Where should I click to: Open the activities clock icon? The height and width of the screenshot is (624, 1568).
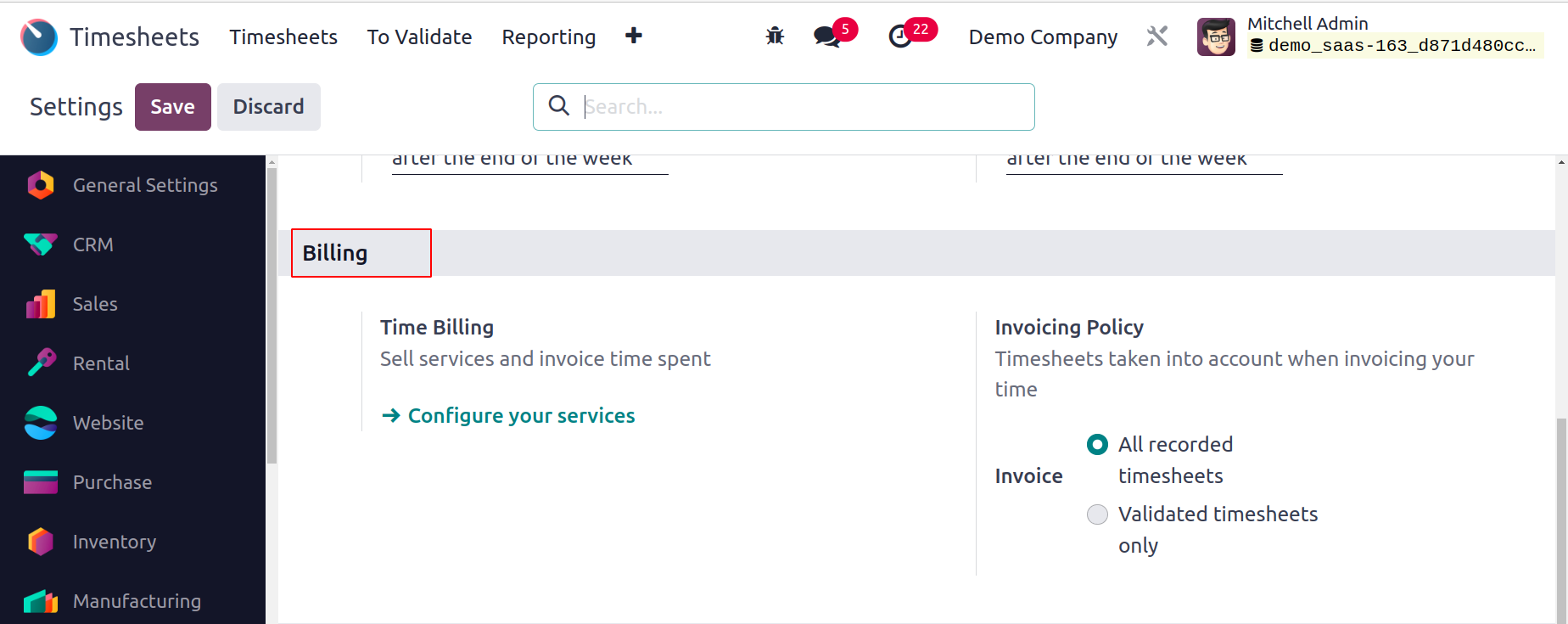[900, 37]
